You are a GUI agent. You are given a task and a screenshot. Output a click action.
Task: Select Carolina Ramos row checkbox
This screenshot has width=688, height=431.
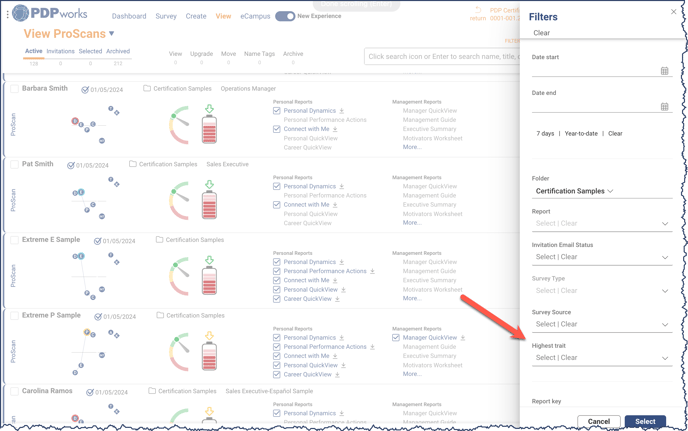[14, 391]
